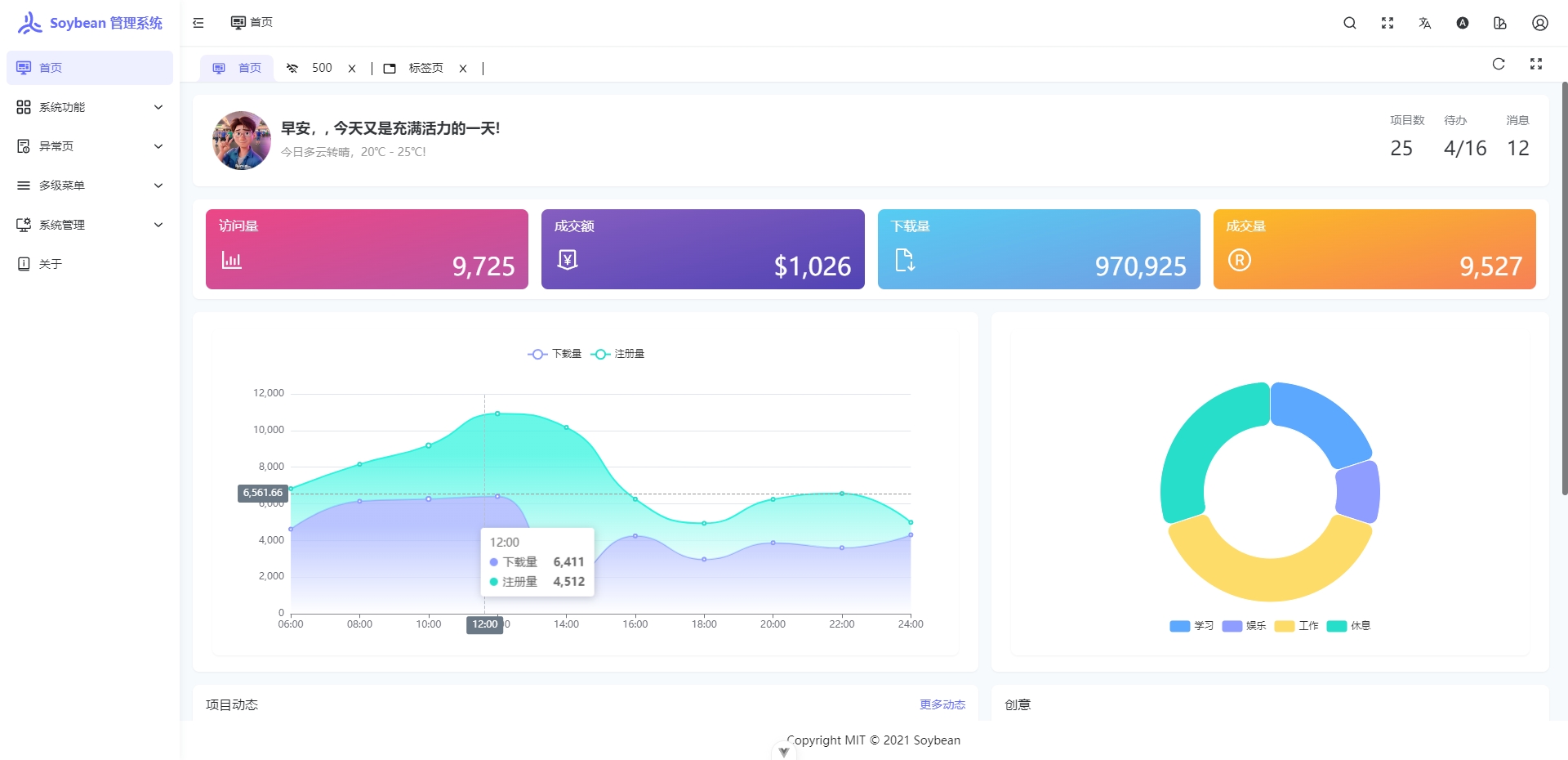The image size is (1568, 760).
Task: Click the Soybean logo icon
Action: click(29, 23)
